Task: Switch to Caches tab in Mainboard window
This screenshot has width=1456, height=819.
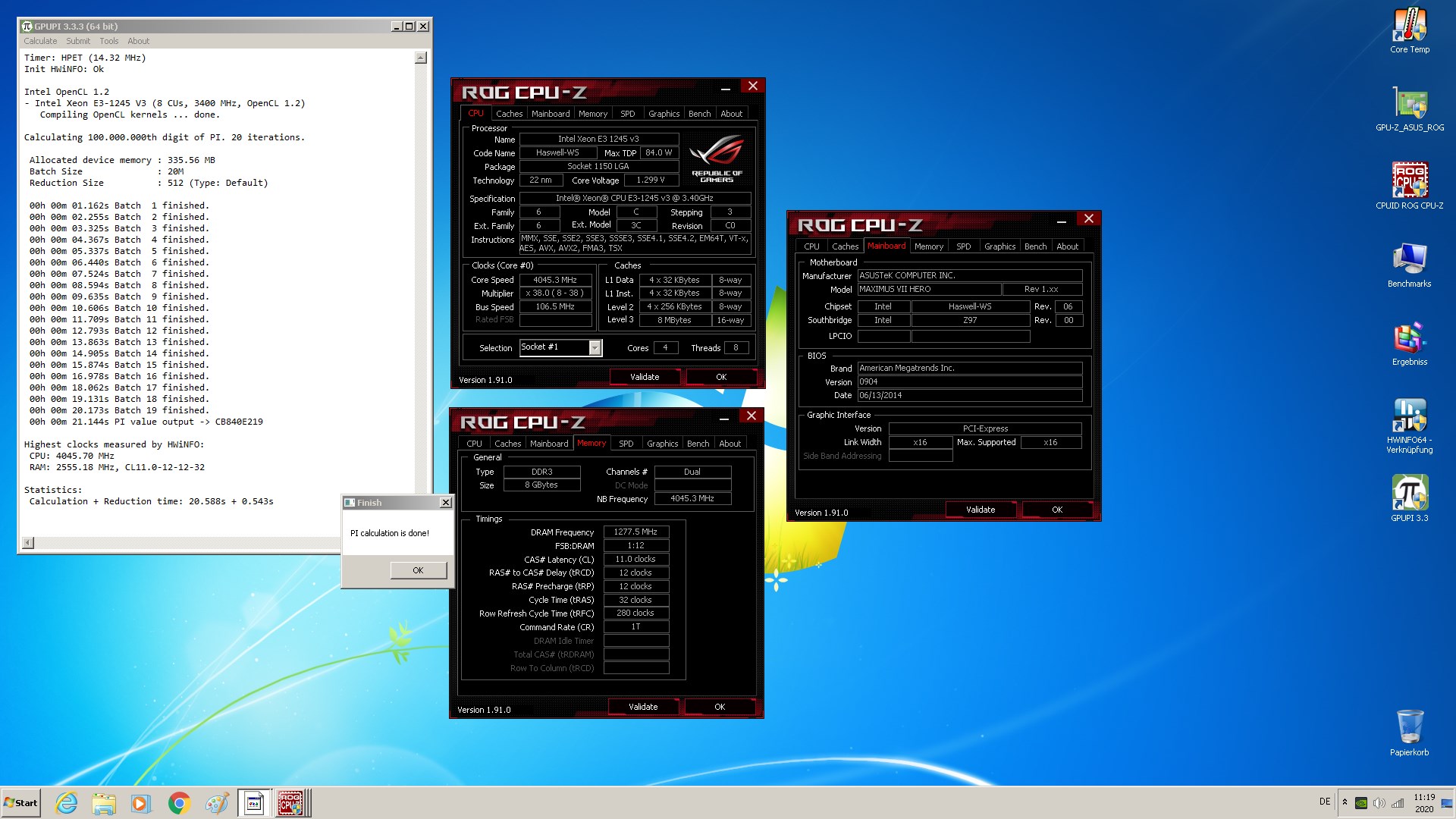Action: (x=845, y=246)
